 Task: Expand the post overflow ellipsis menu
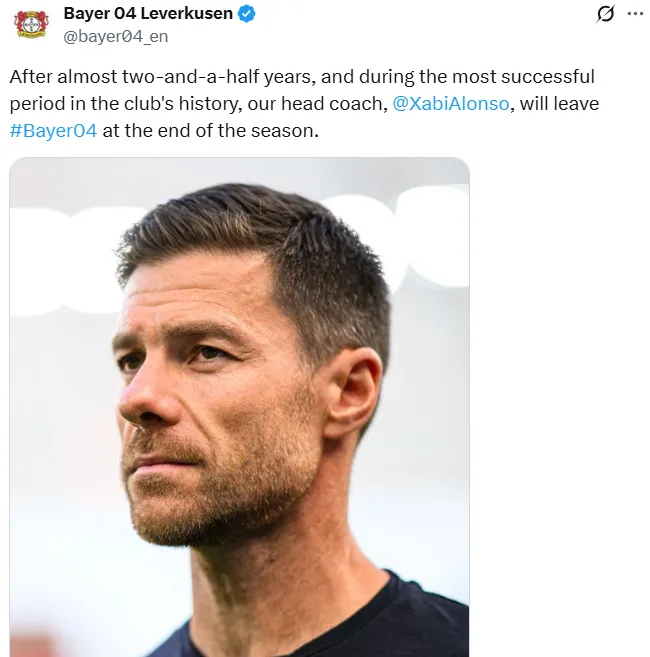point(635,14)
